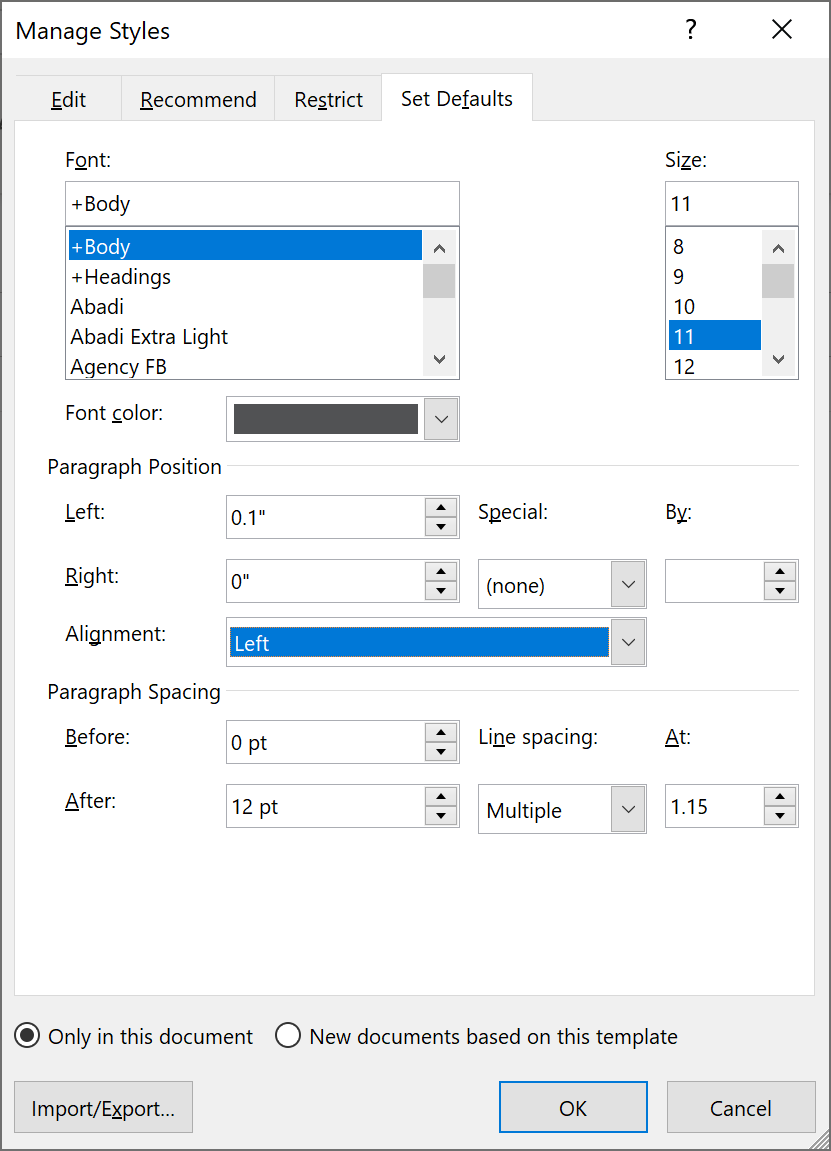
Task: Open the Line spacing dropdown
Action: (x=628, y=809)
